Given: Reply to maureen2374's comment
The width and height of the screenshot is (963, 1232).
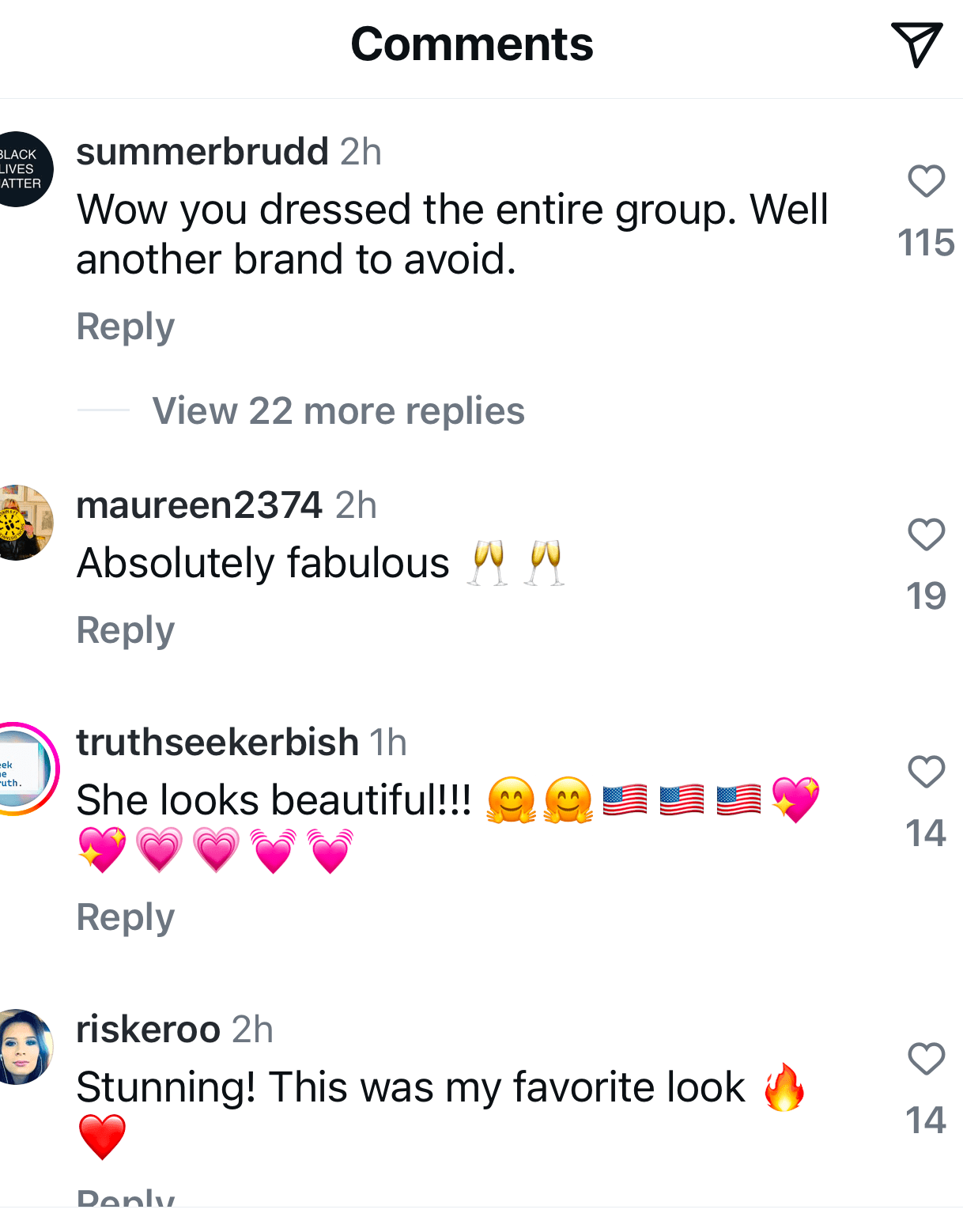Looking at the screenshot, I should tap(125, 630).
